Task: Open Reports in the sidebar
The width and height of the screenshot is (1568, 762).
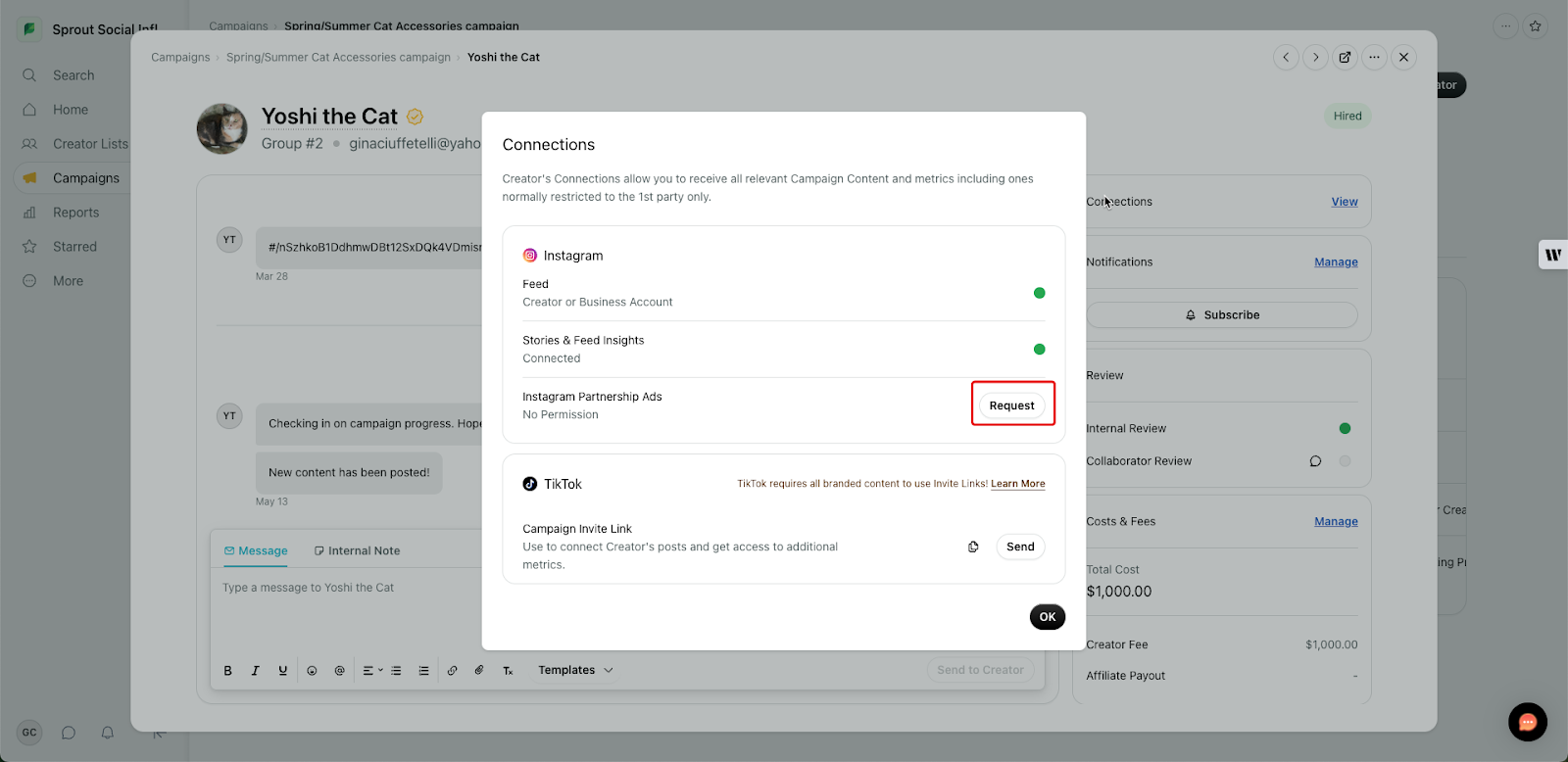Action: 76,213
